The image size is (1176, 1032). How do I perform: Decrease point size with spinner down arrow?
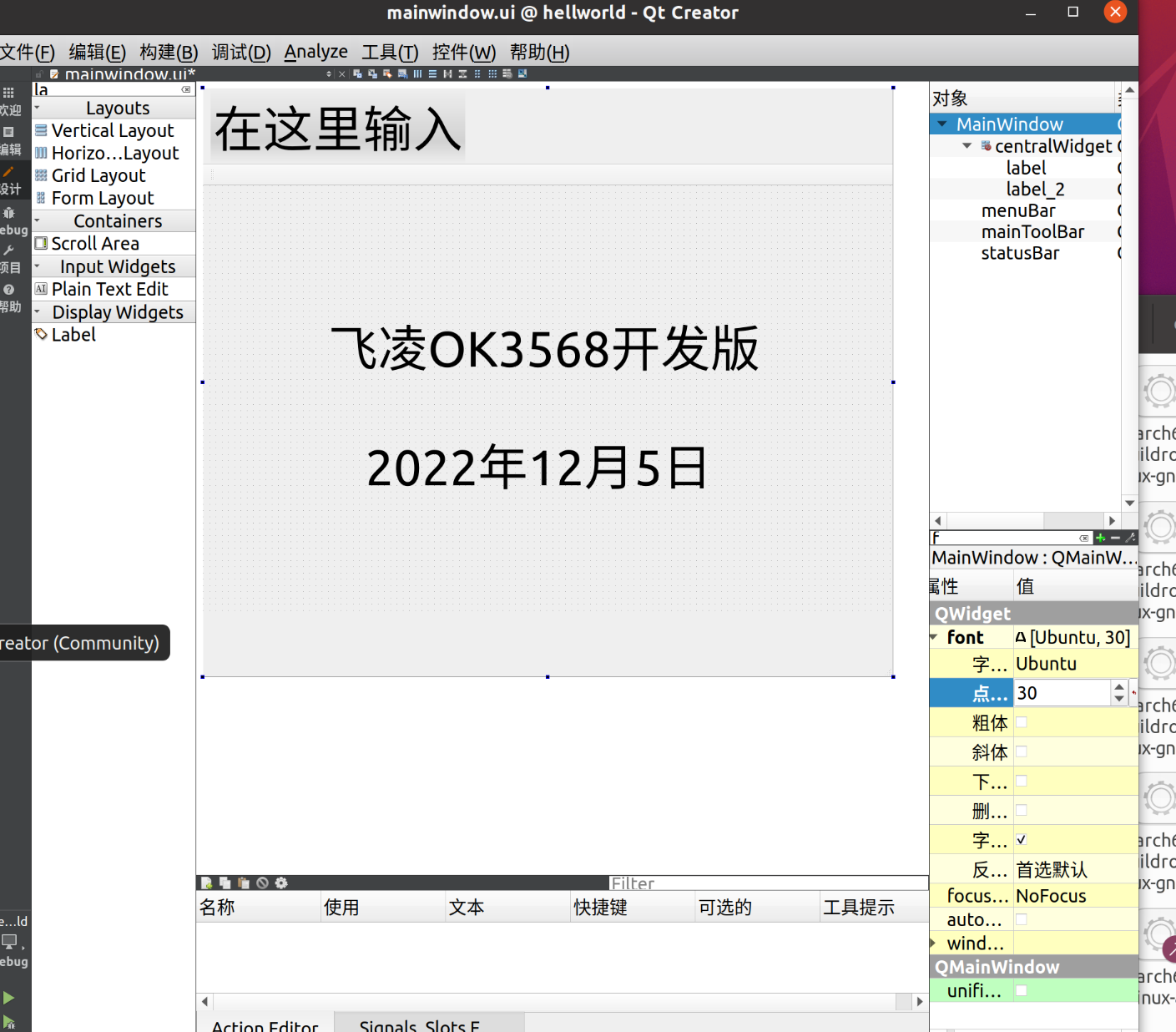click(1119, 699)
